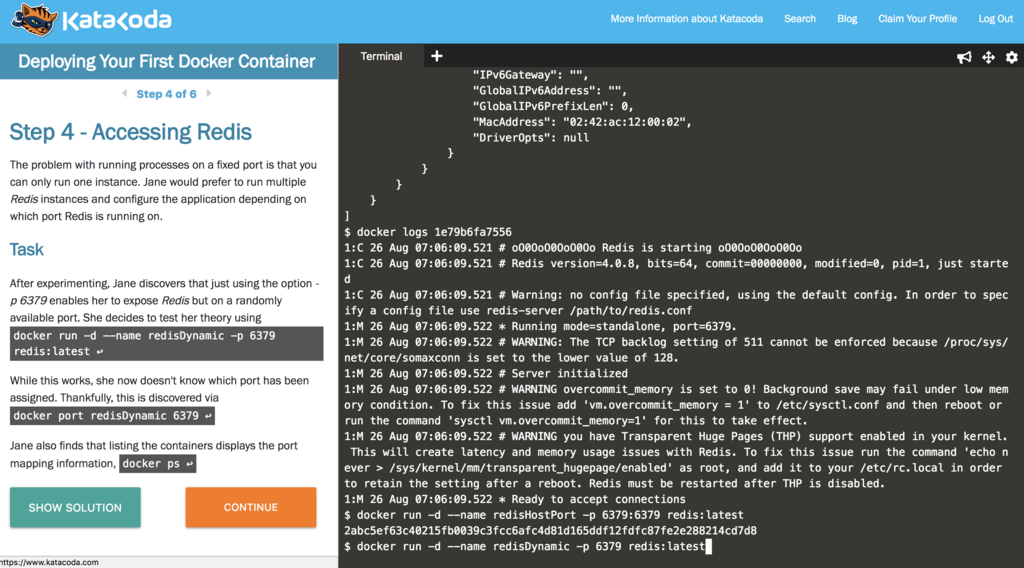
Task: Click the megaphone feedback icon
Action: coord(964,57)
